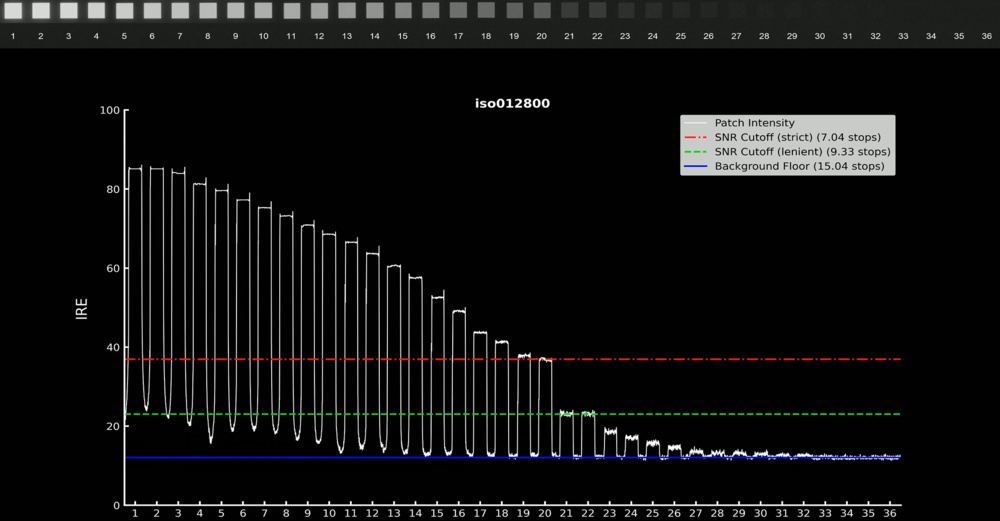Click the peak of the patch 2 intensity curve

[157, 168]
